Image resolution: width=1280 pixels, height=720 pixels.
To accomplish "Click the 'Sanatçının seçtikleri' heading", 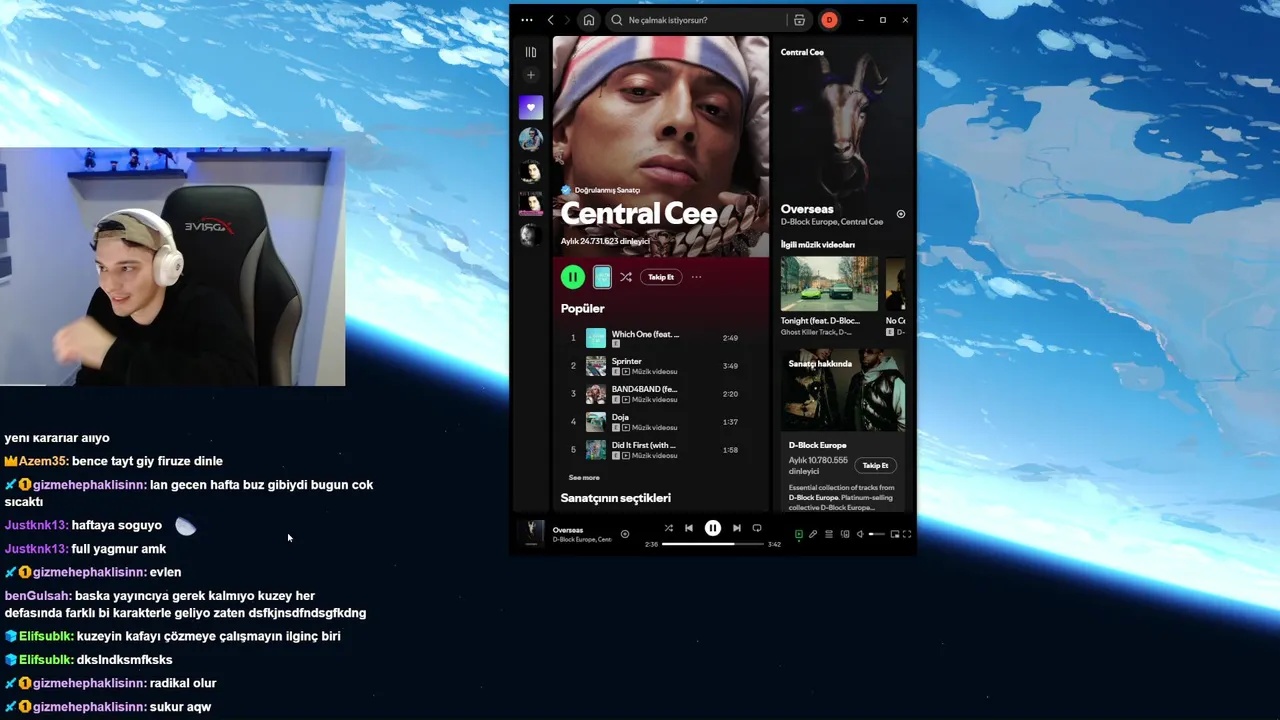I will coord(616,498).
